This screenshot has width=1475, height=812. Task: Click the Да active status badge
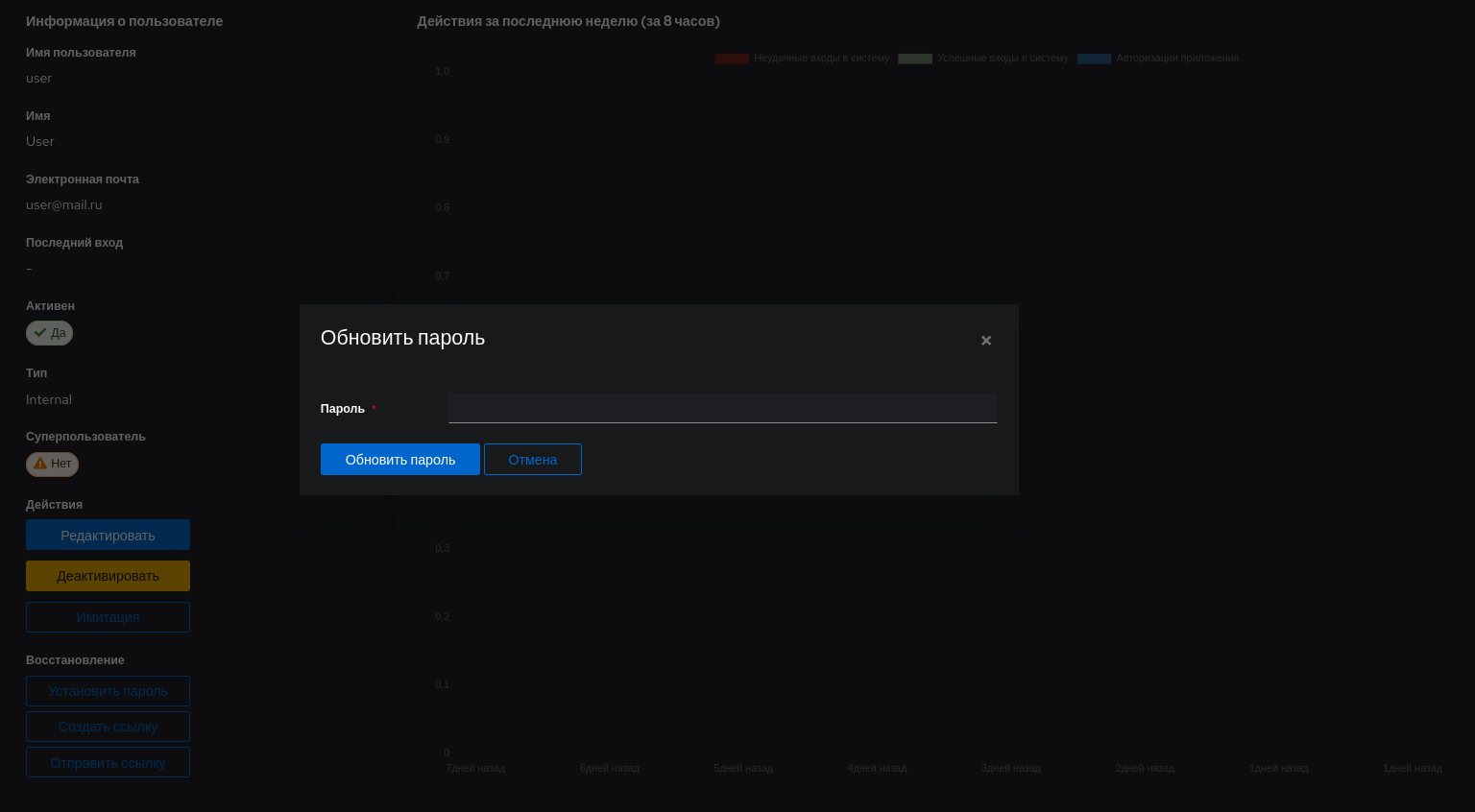pyautogui.click(x=49, y=333)
